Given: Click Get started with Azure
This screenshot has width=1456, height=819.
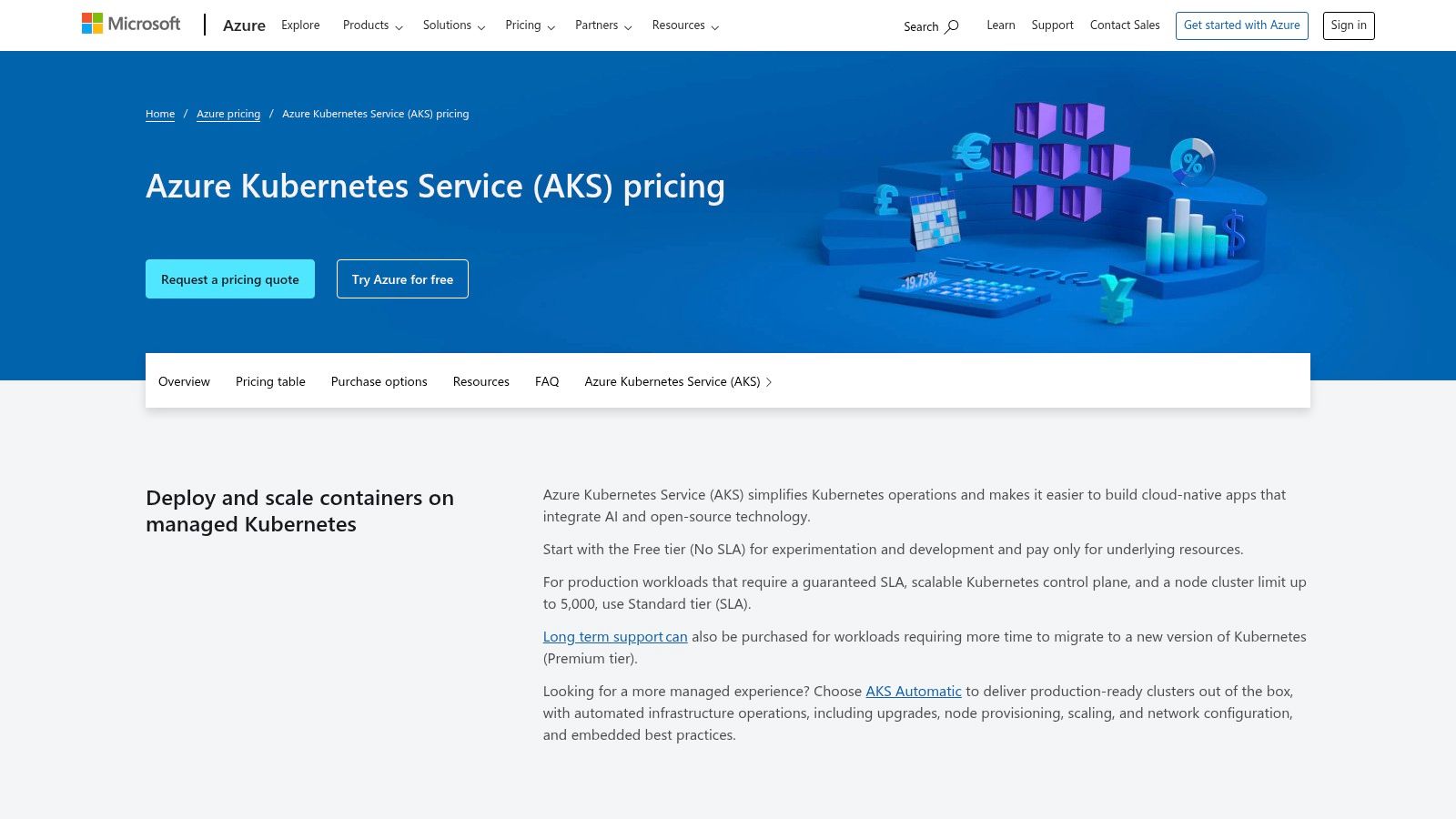Looking at the screenshot, I should tap(1241, 25).
